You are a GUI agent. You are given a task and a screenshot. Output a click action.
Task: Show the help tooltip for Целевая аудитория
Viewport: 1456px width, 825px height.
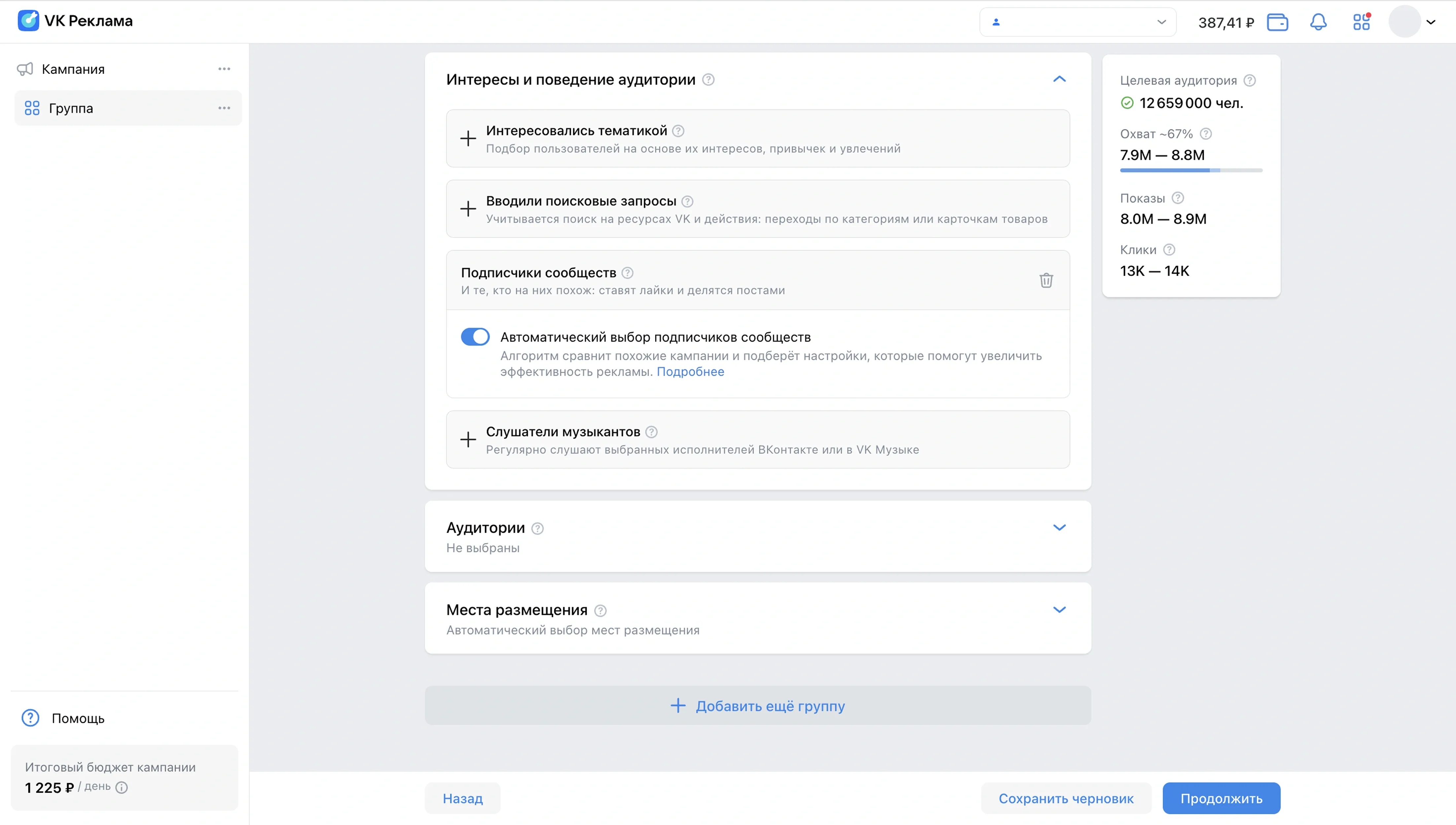point(1249,81)
